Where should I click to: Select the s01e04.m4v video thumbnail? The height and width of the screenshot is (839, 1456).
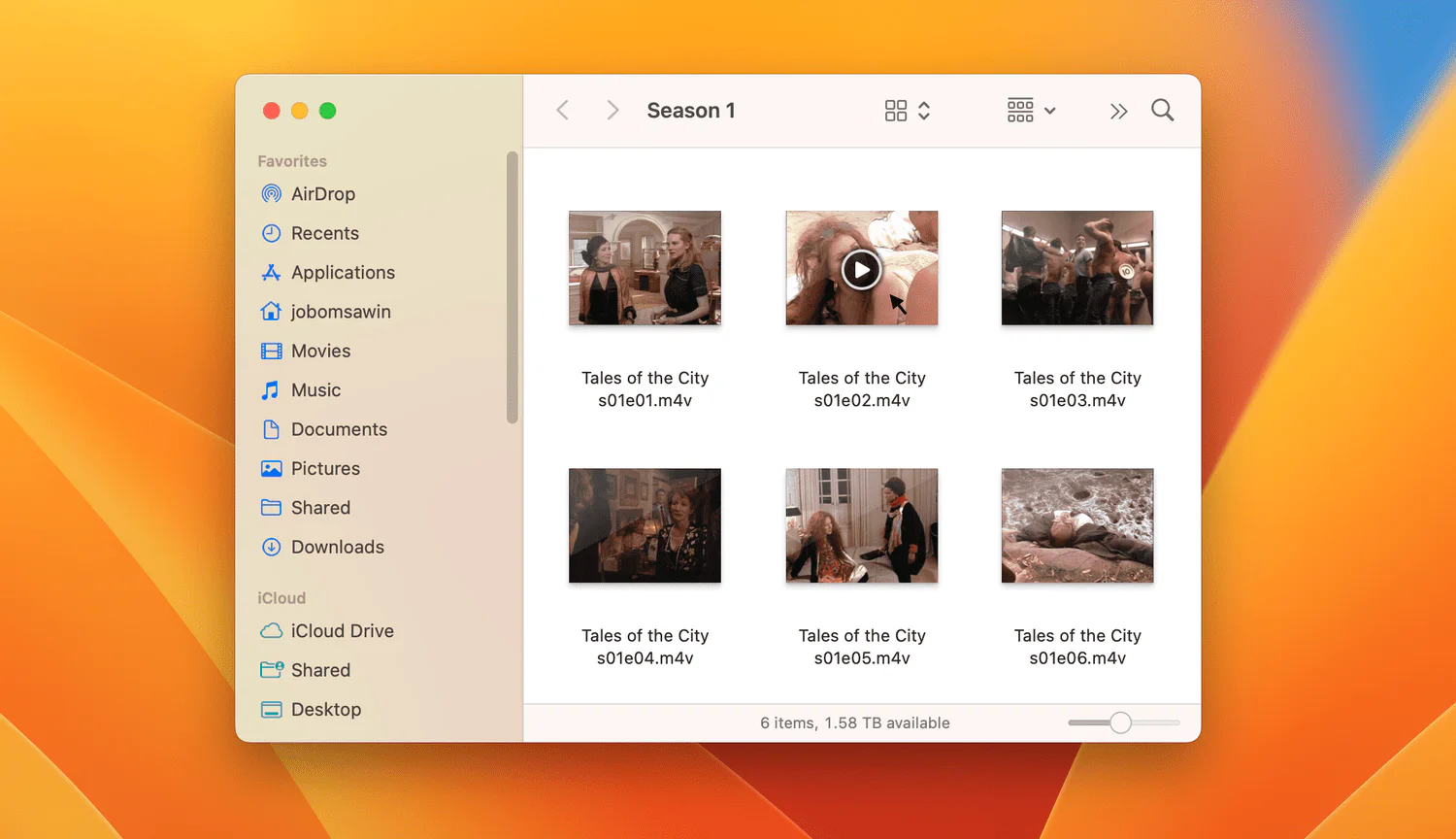click(x=645, y=525)
